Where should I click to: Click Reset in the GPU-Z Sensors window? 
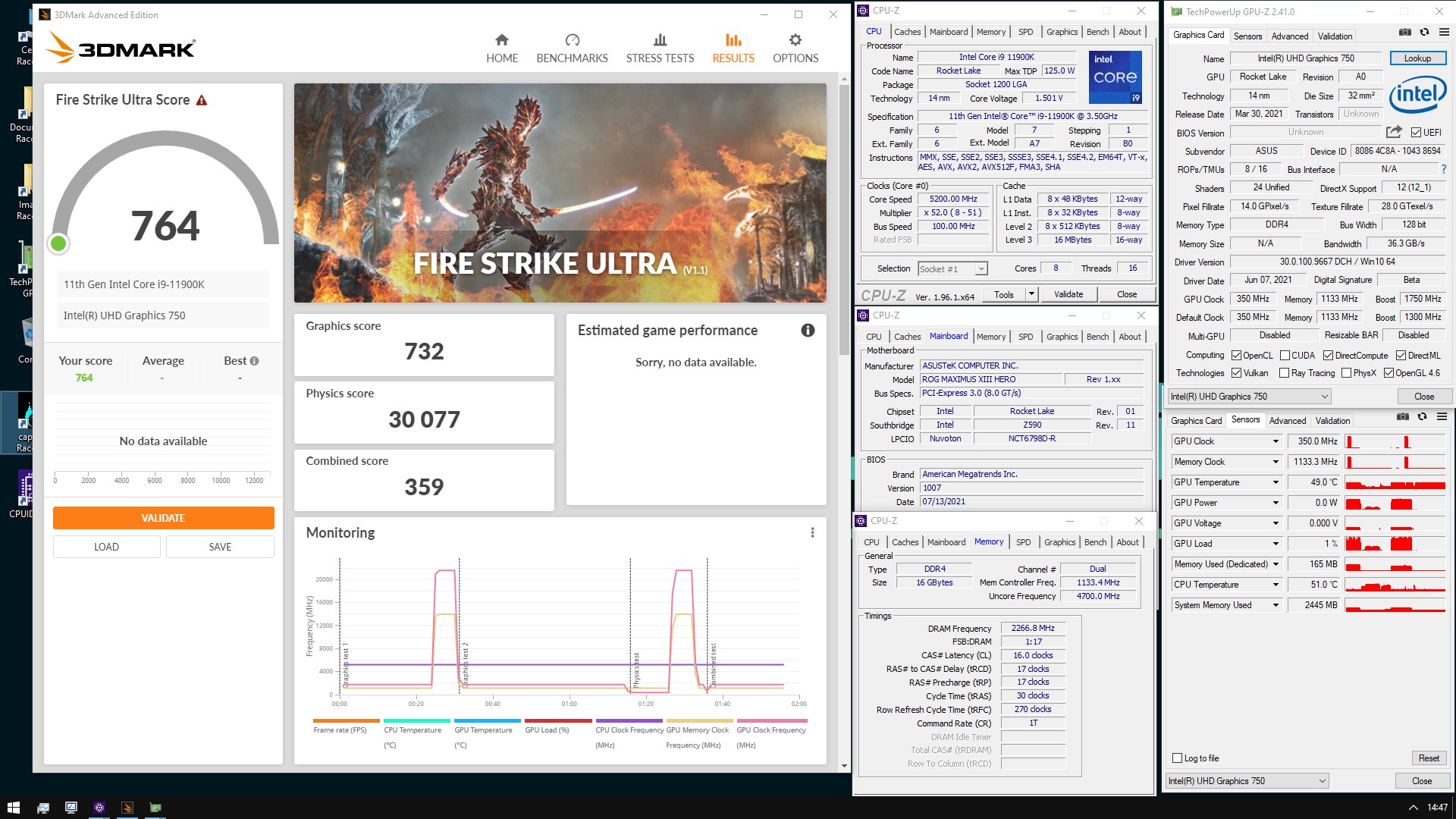click(x=1429, y=758)
